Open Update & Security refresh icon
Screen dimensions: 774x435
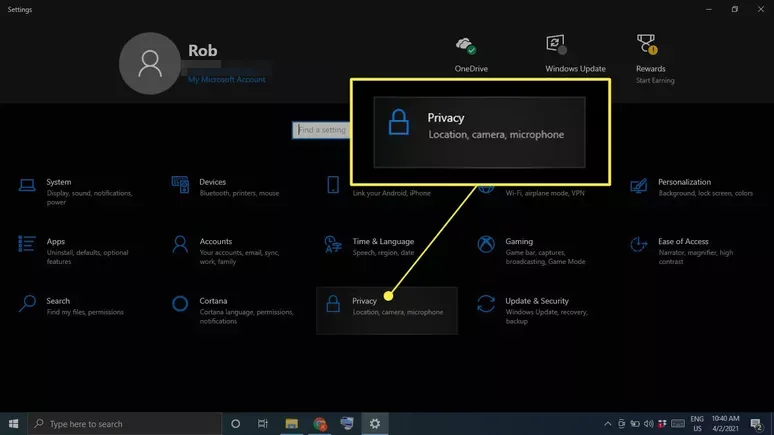[486, 304]
